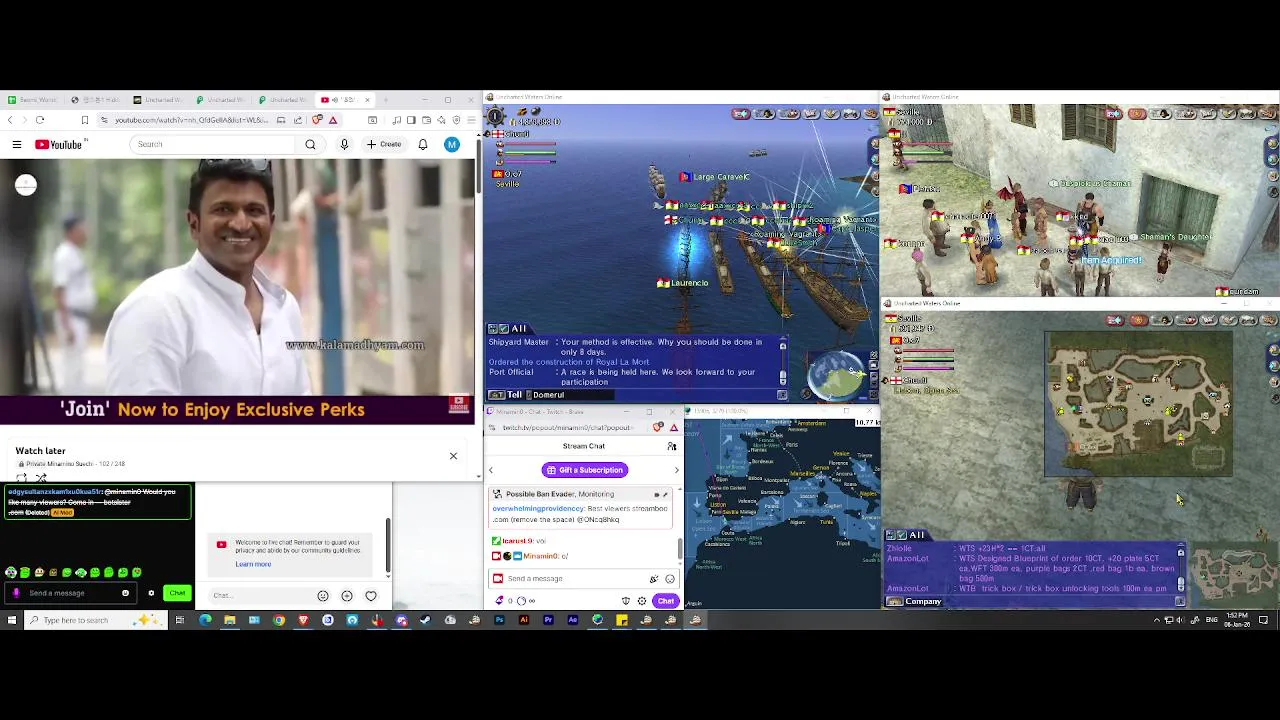
Task: Click the Brave Rewards triangle icon in the YouTube window
Action: 333,120
